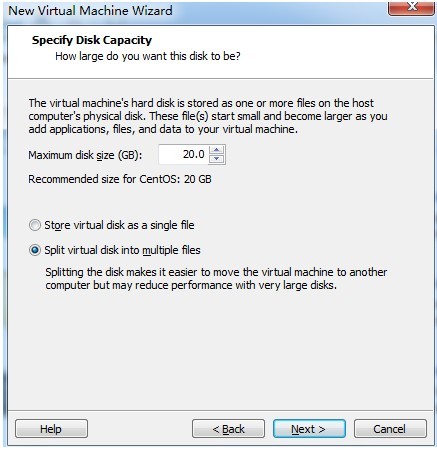
Task: Continue with the Next > button
Action: [x=309, y=429]
